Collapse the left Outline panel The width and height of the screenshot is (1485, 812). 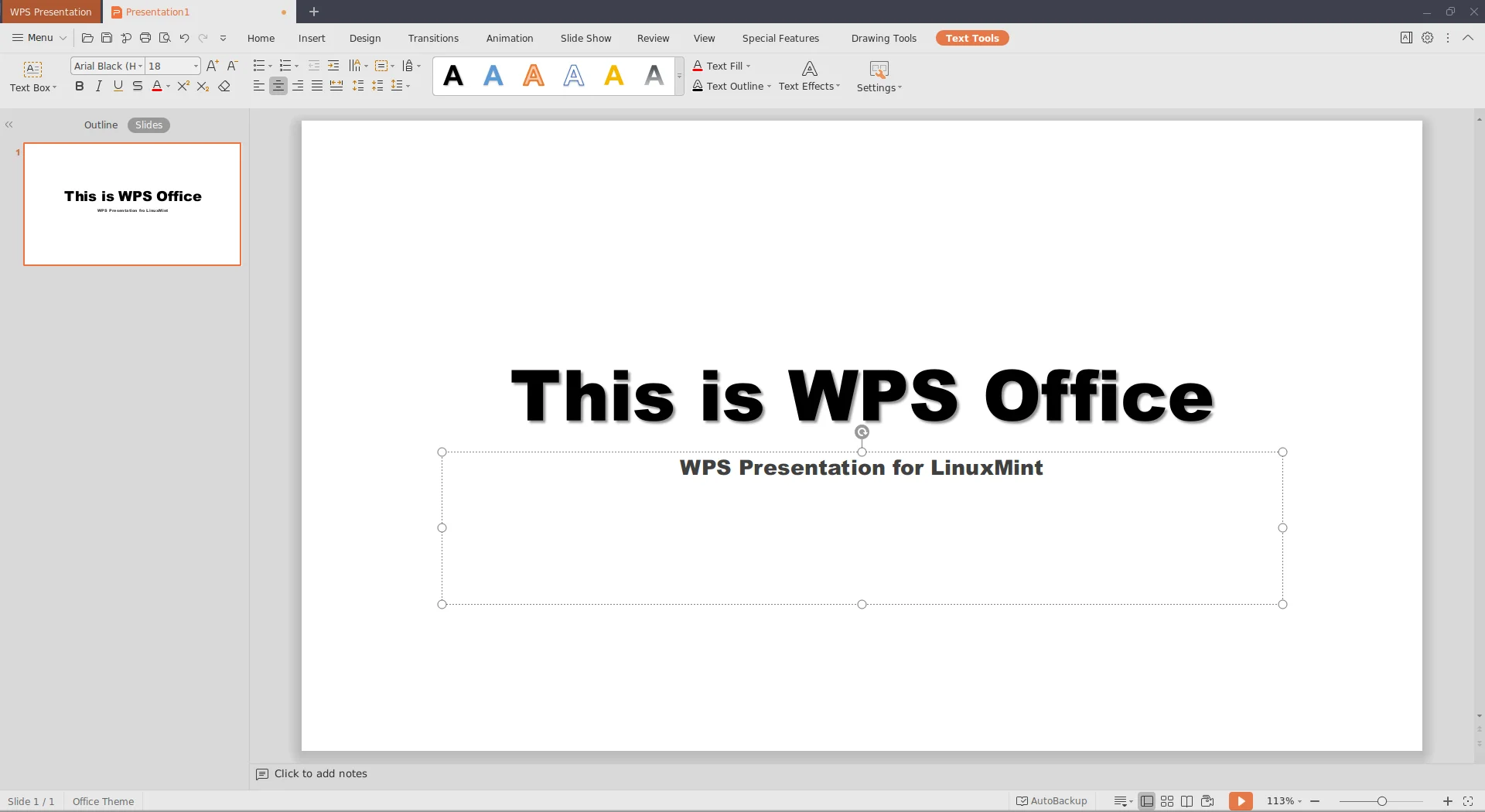tap(8, 125)
